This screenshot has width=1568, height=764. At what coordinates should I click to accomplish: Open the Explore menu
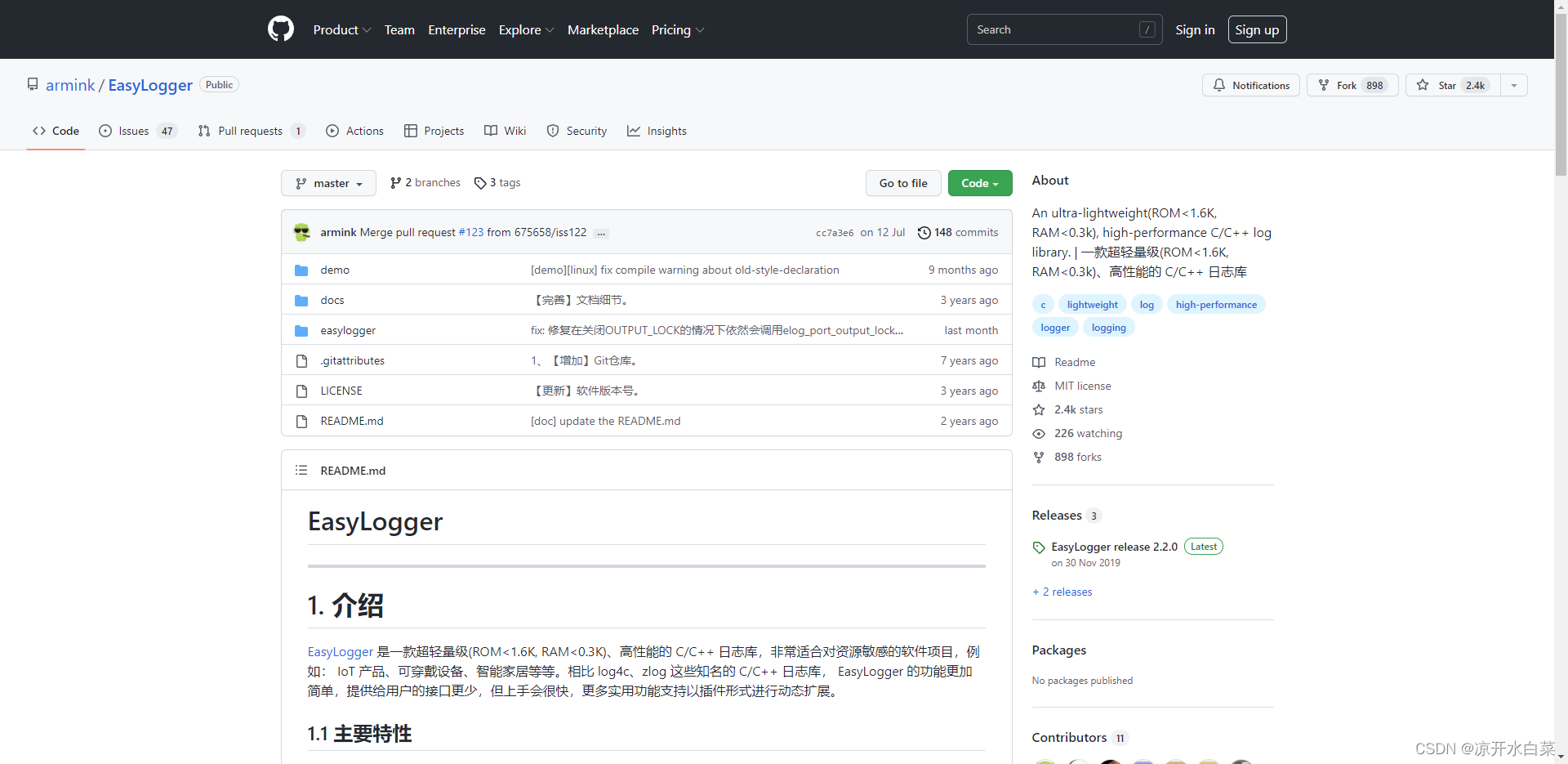(527, 29)
